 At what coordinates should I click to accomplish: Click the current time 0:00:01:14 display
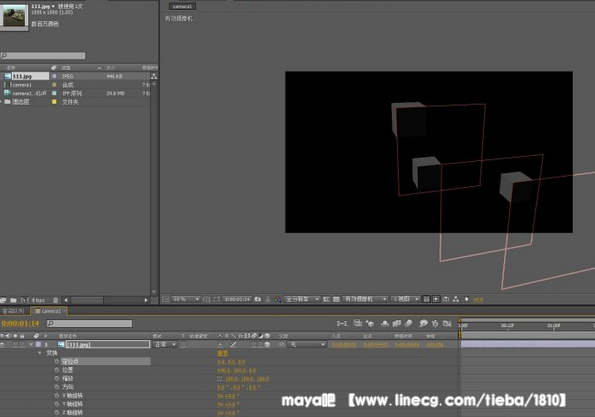click(x=20, y=323)
